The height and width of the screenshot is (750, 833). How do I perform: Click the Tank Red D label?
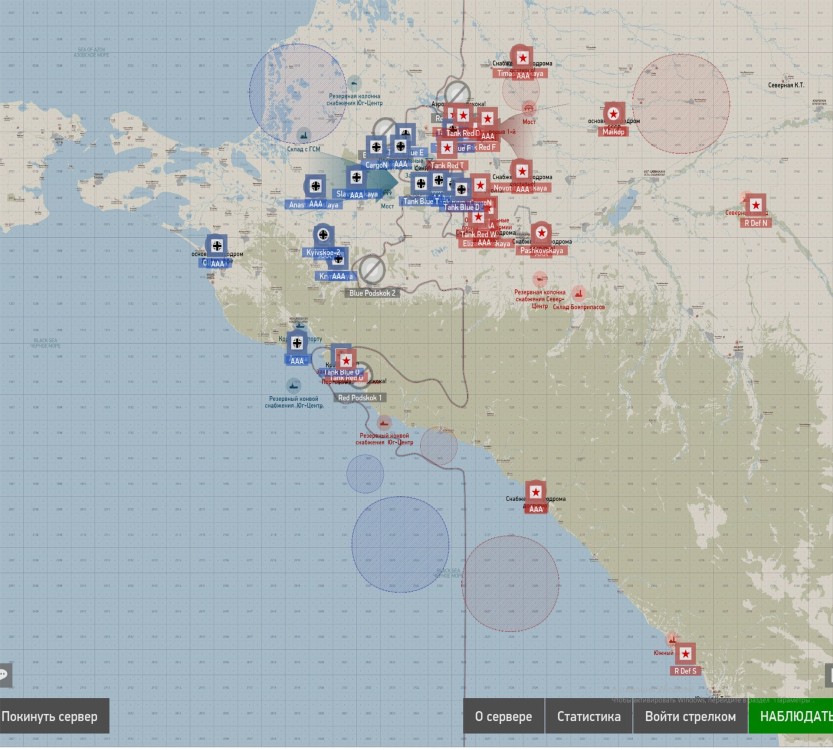tap(463, 133)
